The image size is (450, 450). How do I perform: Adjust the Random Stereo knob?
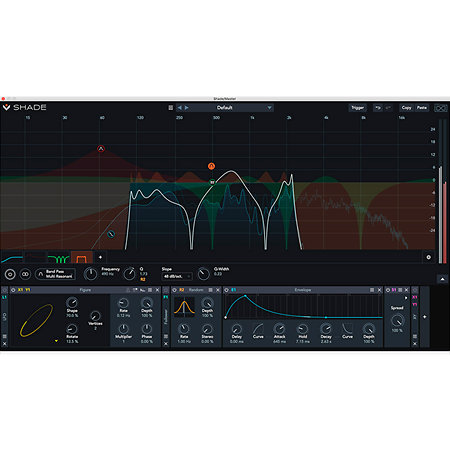tap(207, 329)
